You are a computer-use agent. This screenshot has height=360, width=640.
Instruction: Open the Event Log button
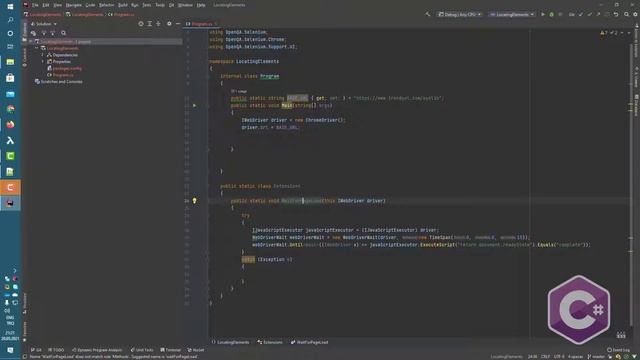tap(618, 350)
